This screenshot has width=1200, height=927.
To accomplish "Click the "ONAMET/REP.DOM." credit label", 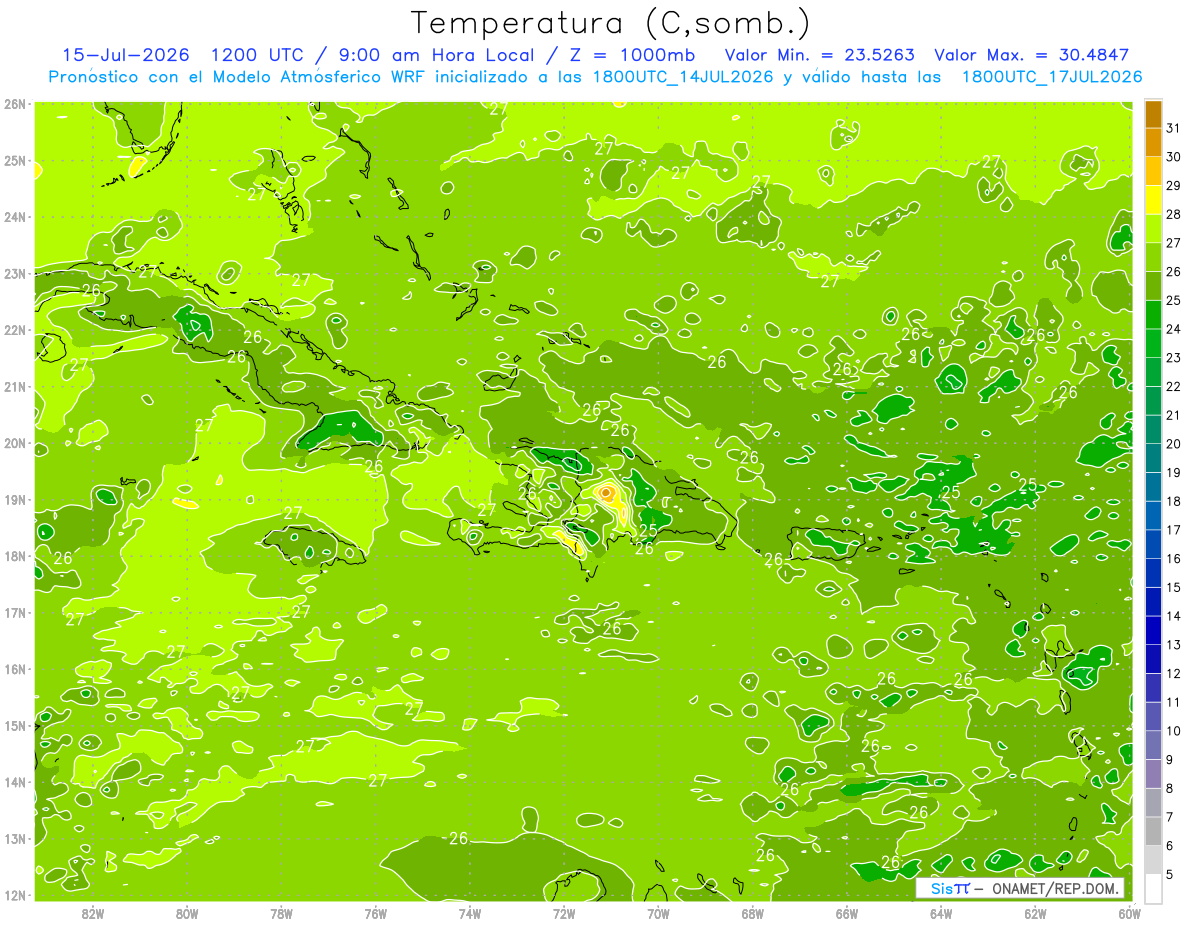I will point(1055,888).
